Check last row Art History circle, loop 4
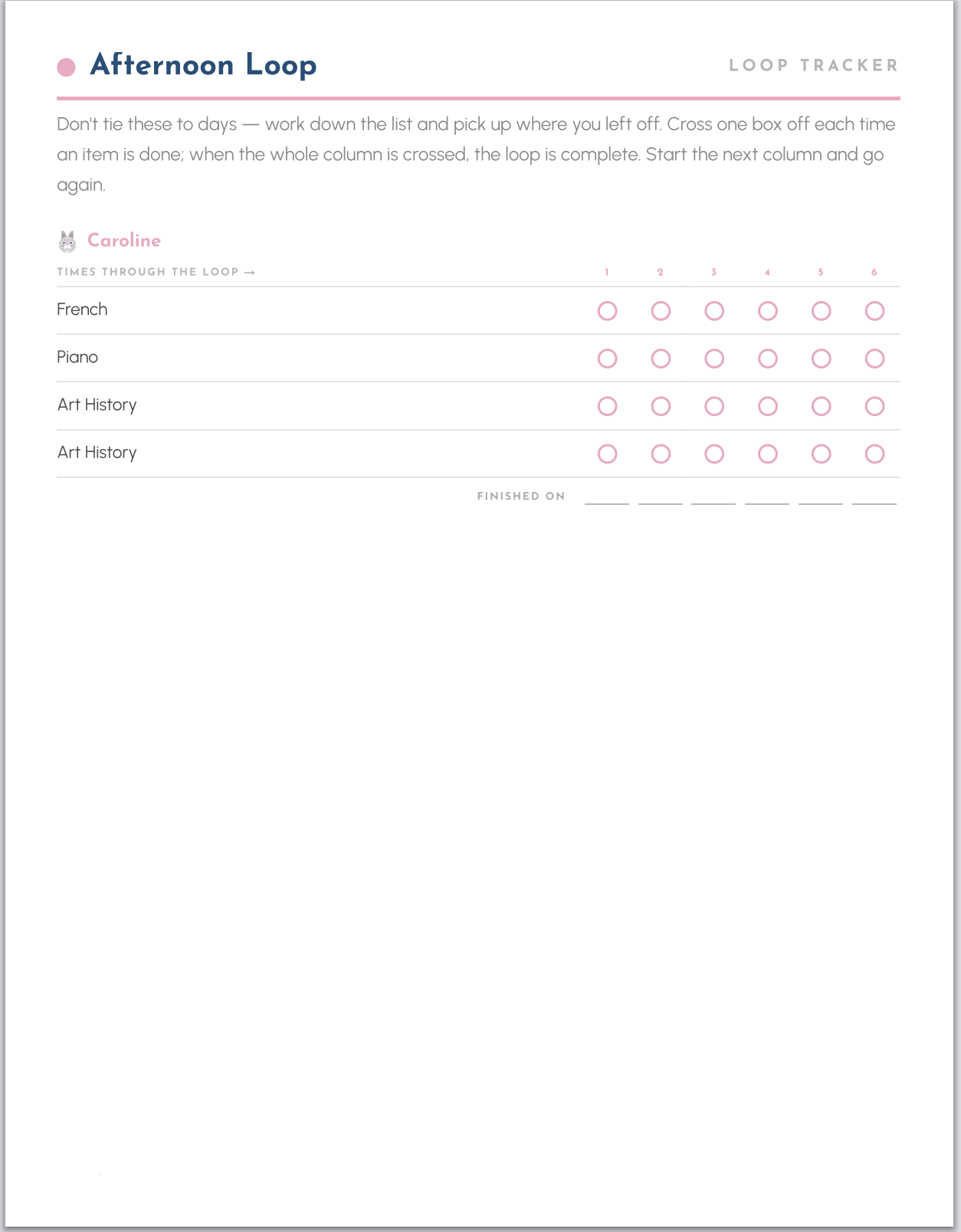 pos(767,454)
